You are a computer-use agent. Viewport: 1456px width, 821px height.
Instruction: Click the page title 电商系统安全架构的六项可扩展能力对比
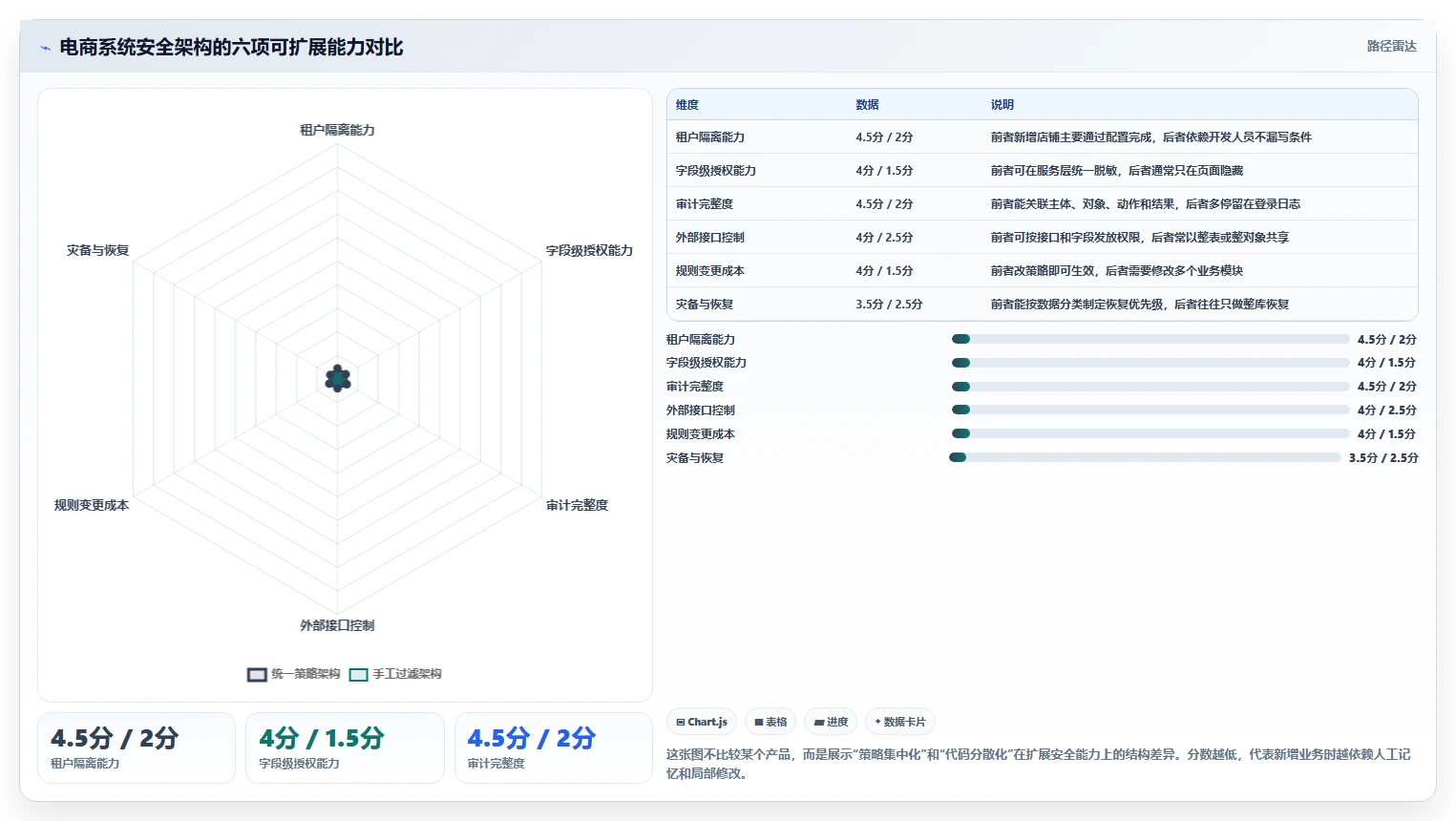[x=231, y=47]
